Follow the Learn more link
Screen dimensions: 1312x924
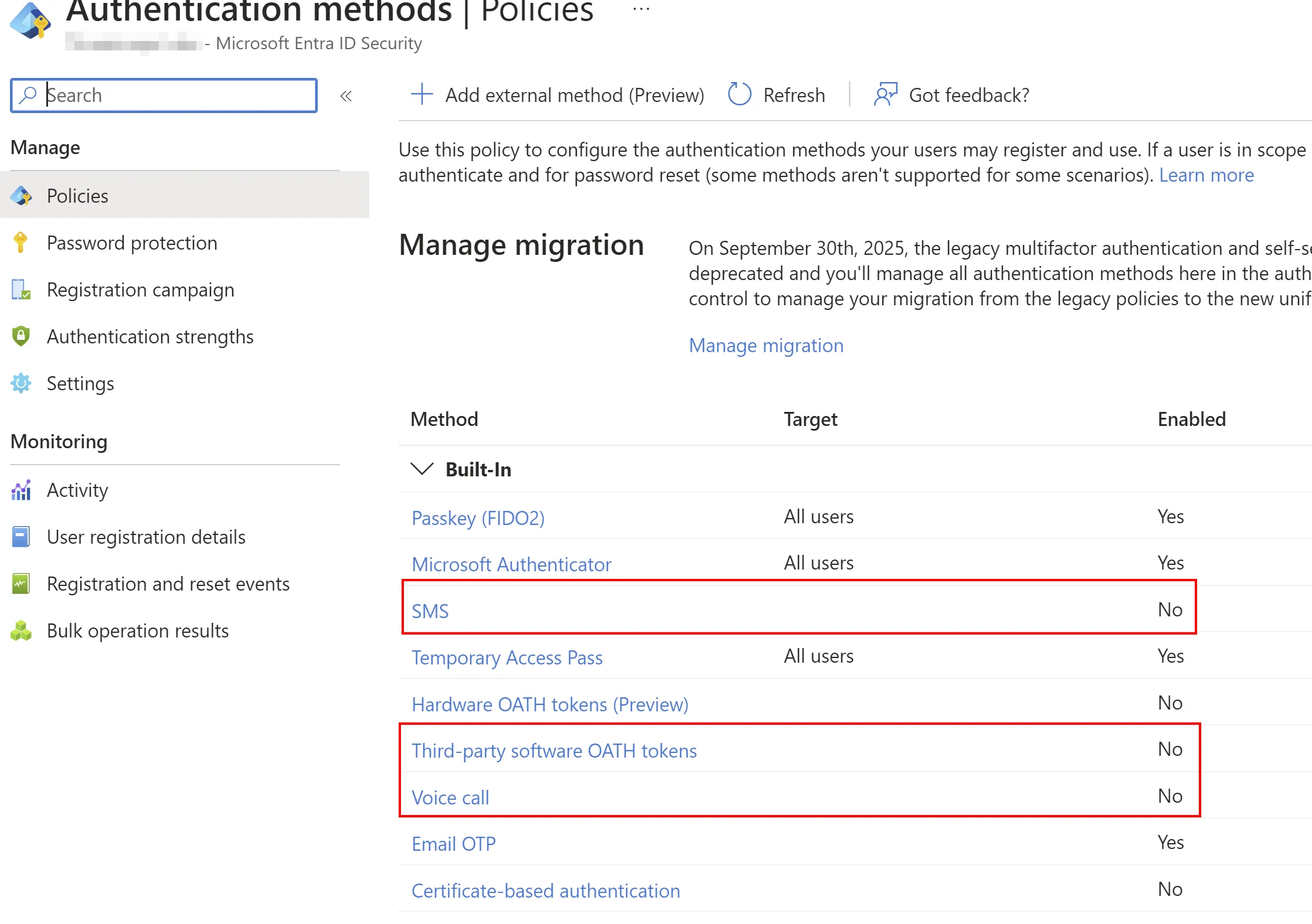point(1206,175)
